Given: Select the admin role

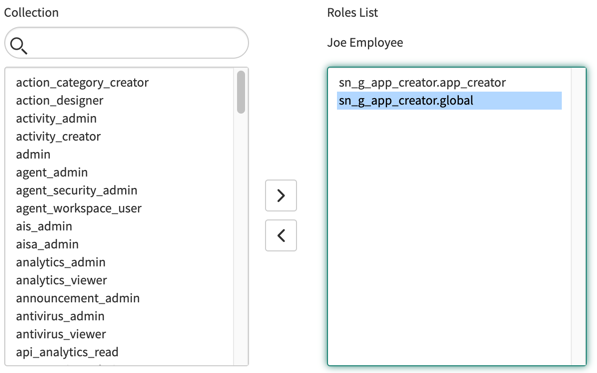Looking at the screenshot, I should pos(33,154).
